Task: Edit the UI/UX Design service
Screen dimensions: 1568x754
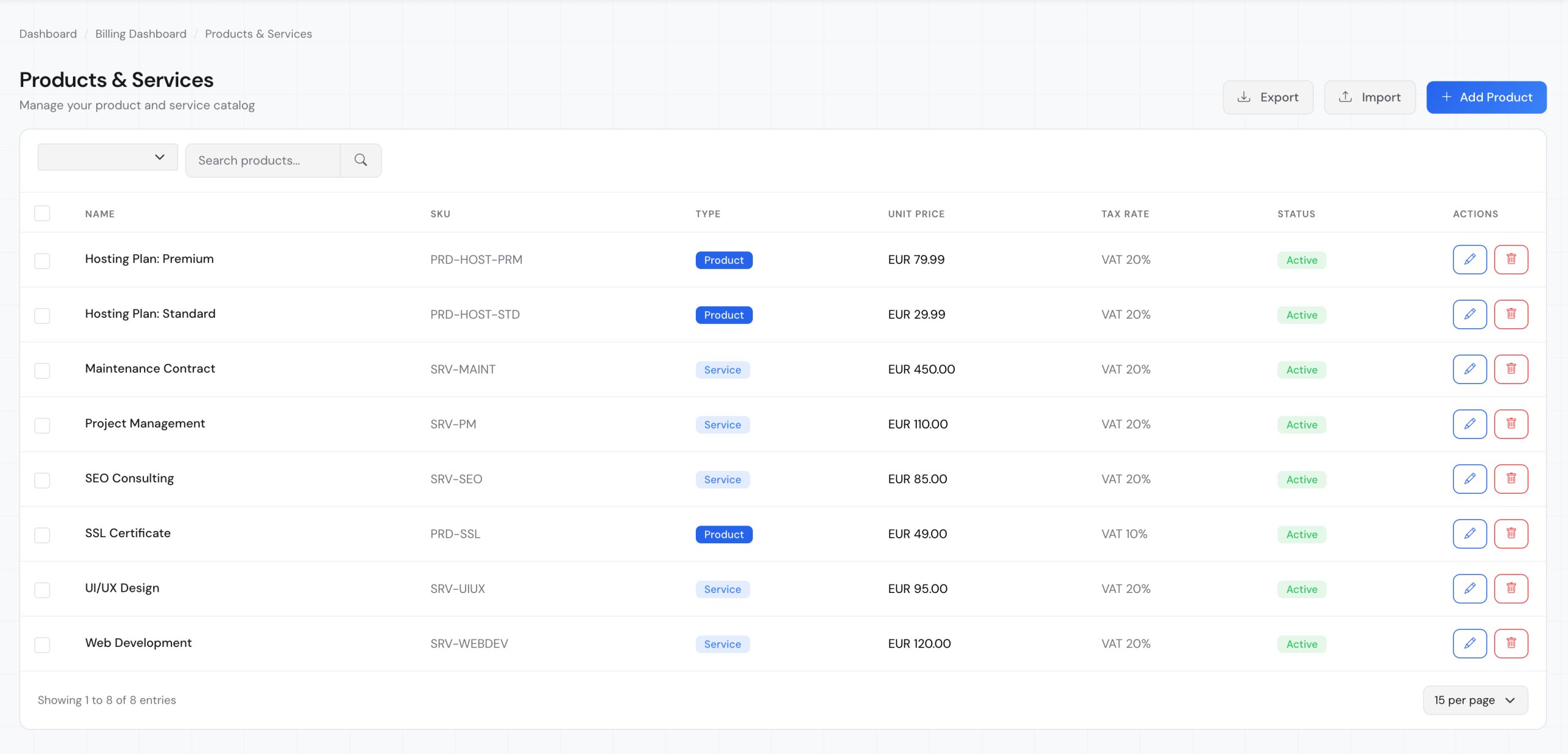Action: pos(1469,589)
